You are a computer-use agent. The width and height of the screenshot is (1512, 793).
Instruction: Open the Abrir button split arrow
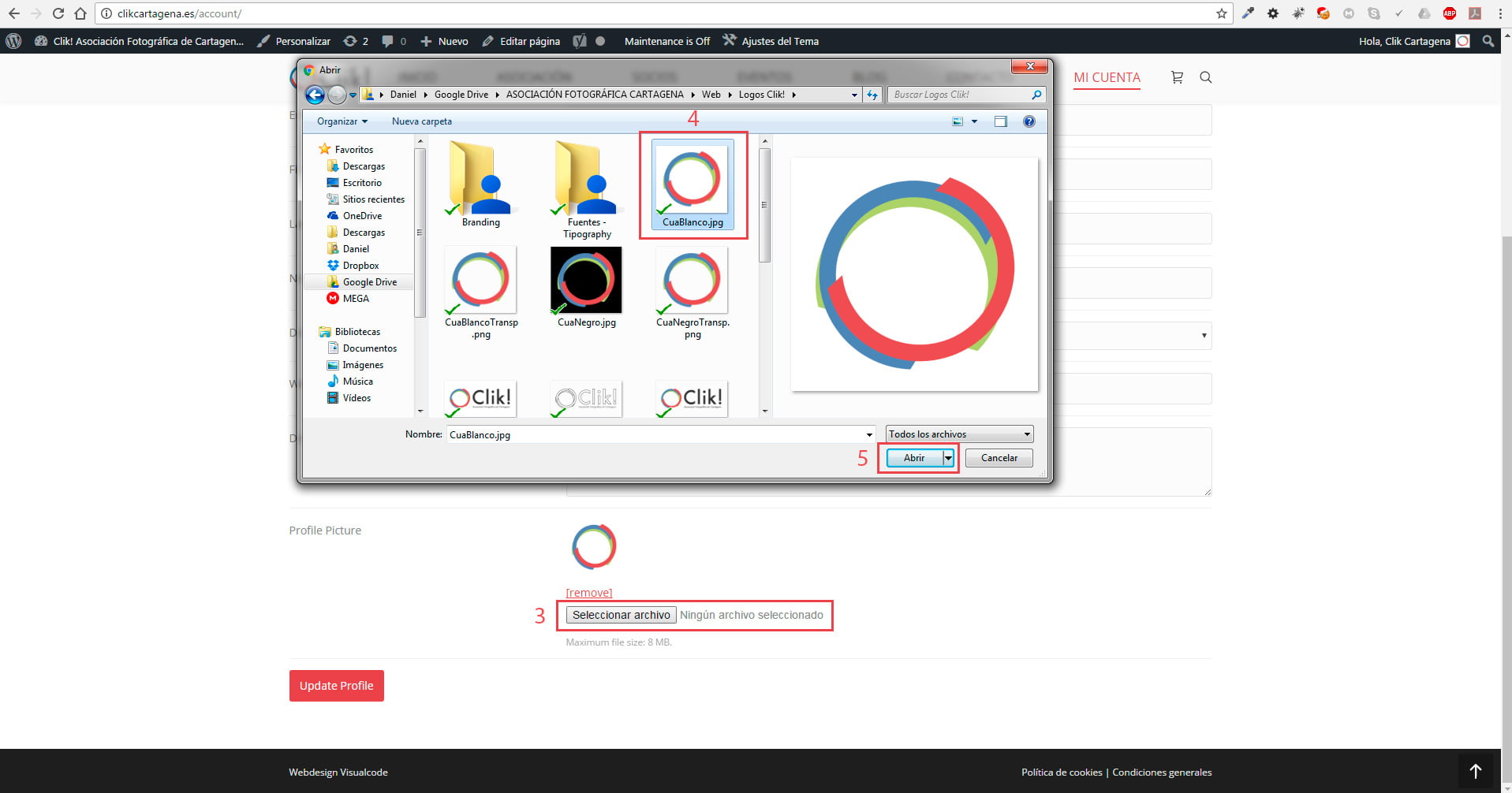coord(948,458)
